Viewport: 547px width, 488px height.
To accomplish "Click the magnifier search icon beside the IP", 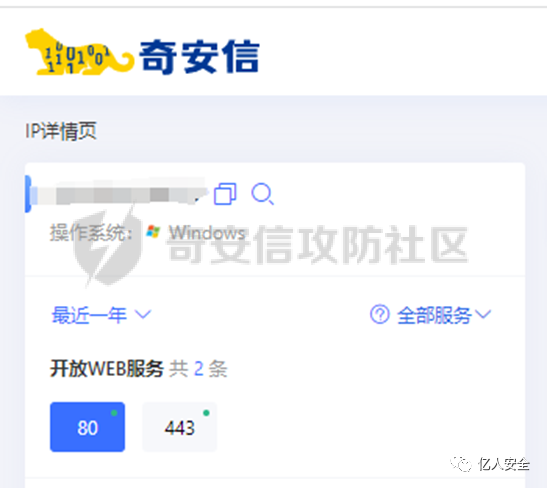I will 262,194.
